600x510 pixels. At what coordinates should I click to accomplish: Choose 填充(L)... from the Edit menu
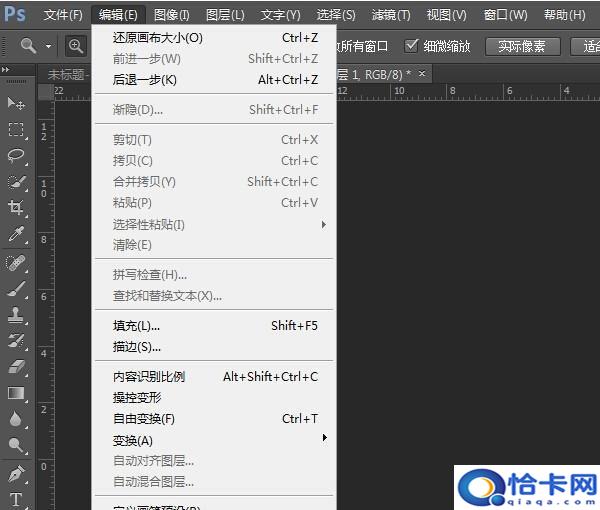[x=137, y=326]
